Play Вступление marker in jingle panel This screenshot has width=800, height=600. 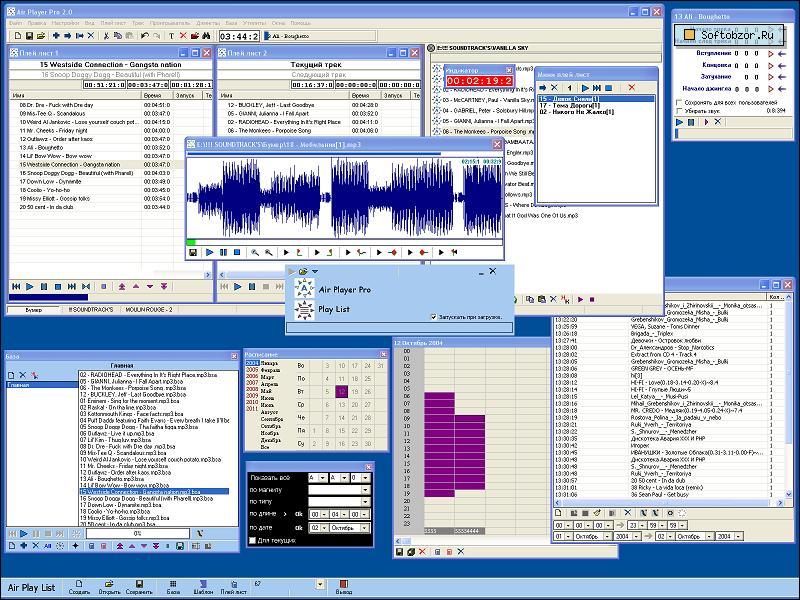771,53
